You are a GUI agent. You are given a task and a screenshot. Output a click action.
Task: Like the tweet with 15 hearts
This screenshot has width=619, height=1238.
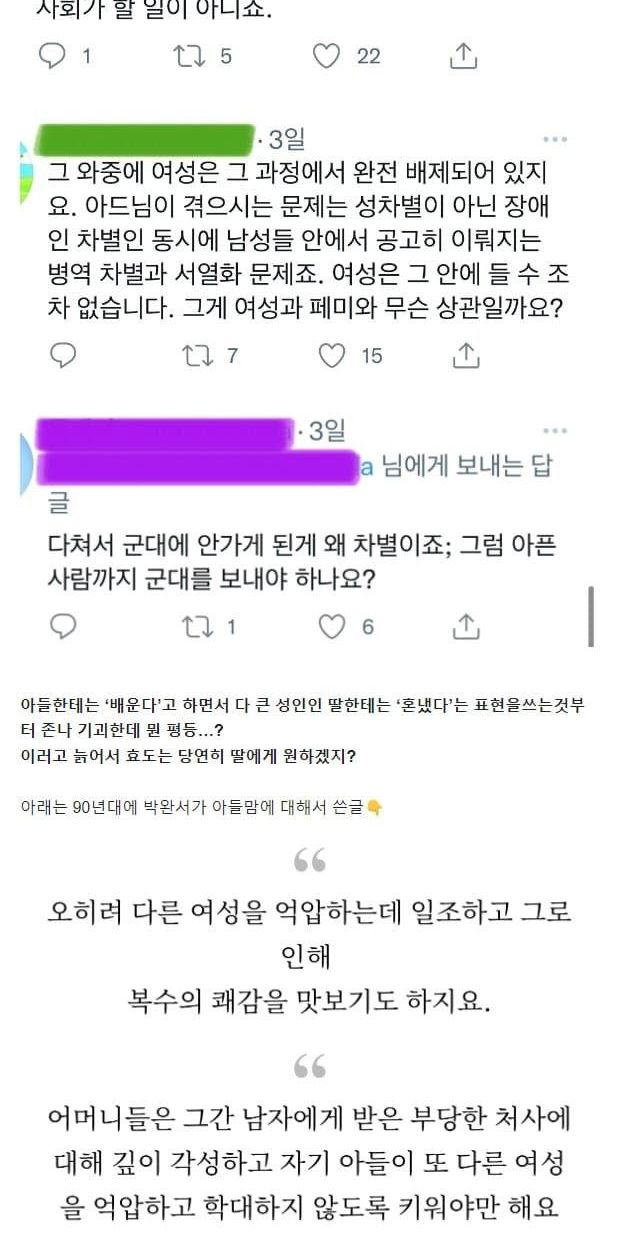pyautogui.click(x=331, y=355)
